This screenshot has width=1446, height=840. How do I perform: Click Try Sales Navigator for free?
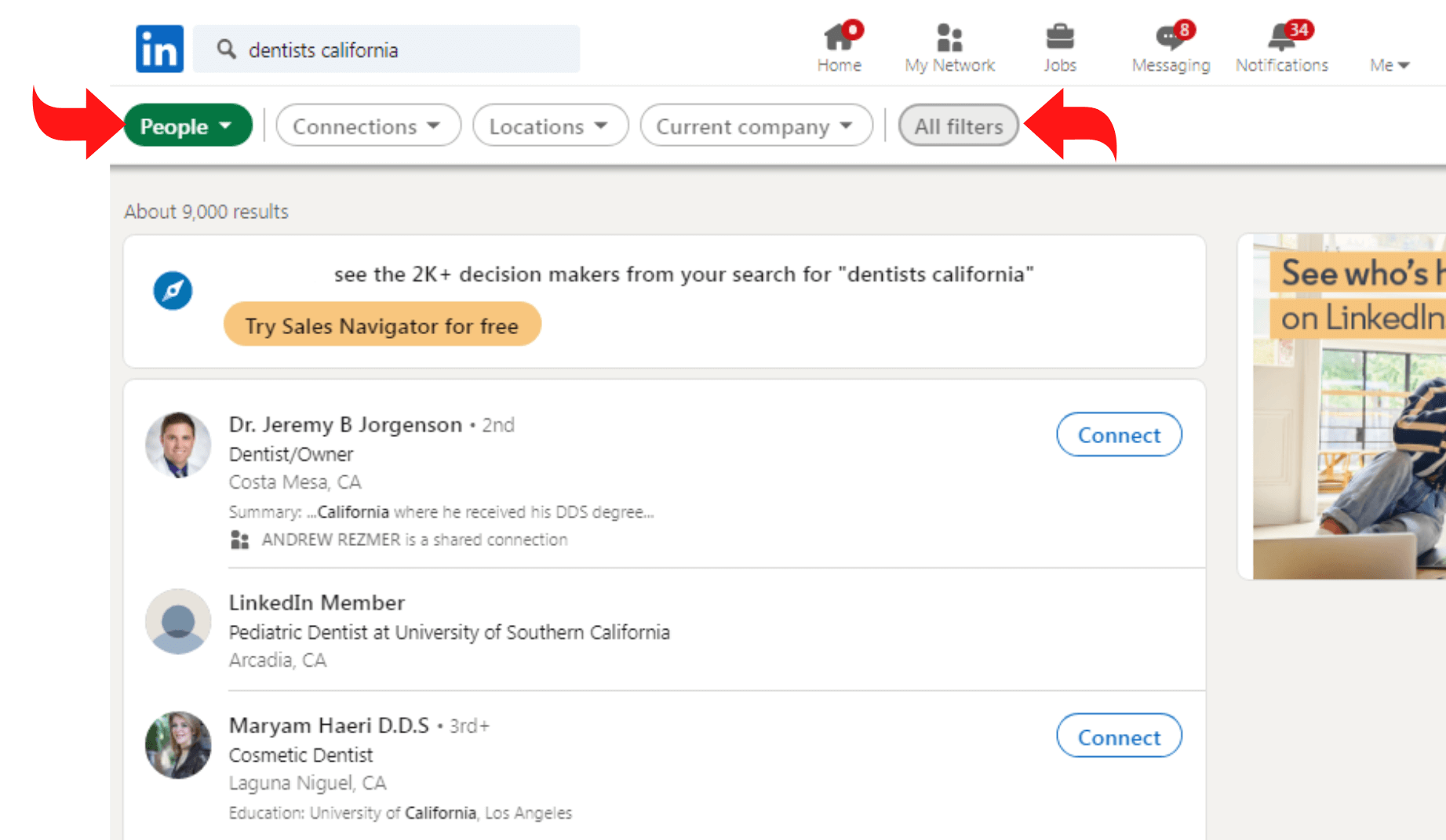point(382,325)
